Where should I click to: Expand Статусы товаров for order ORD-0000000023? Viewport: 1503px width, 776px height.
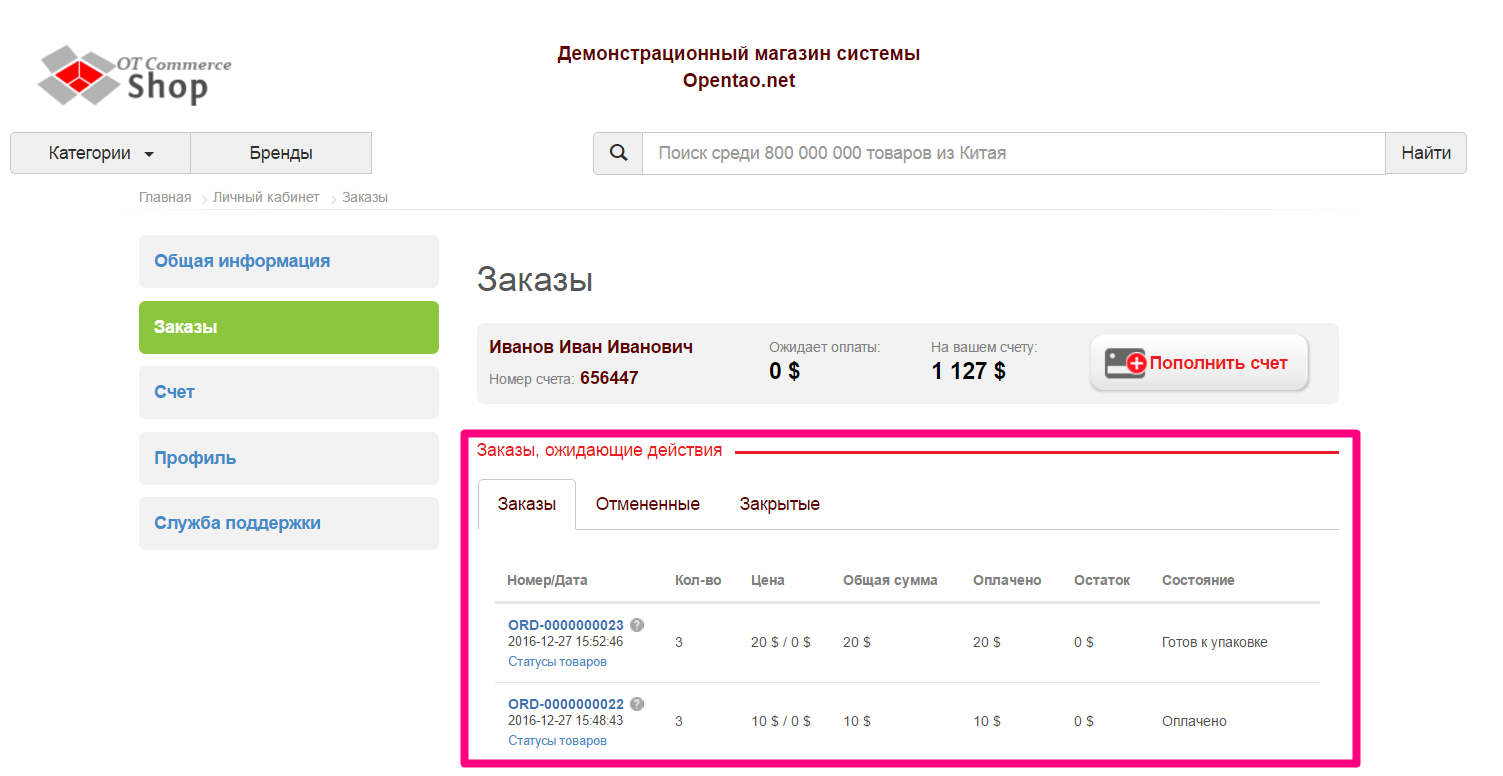point(556,661)
